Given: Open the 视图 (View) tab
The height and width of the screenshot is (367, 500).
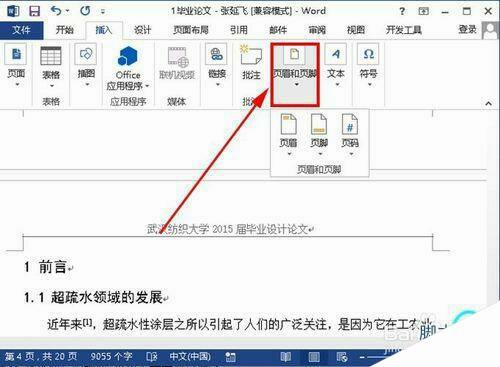Looking at the screenshot, I should pos(356,30).
